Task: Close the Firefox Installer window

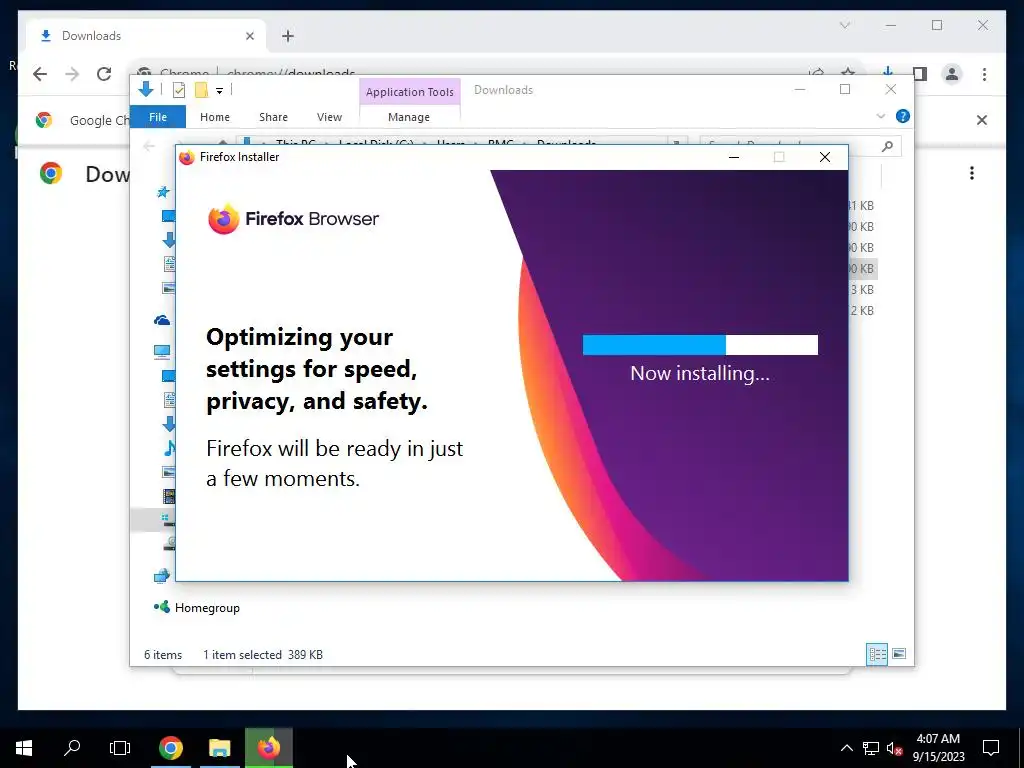Action: click(825, 157)
